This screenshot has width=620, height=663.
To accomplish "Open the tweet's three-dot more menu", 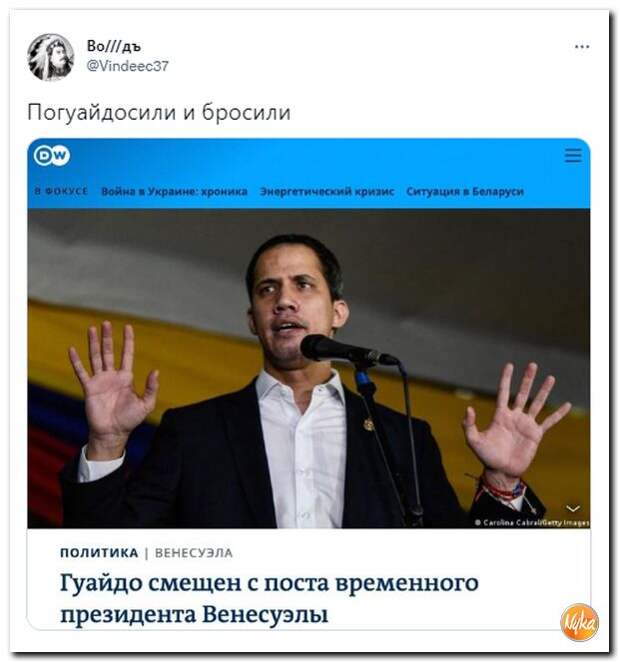I will click(x=582, y=47).
